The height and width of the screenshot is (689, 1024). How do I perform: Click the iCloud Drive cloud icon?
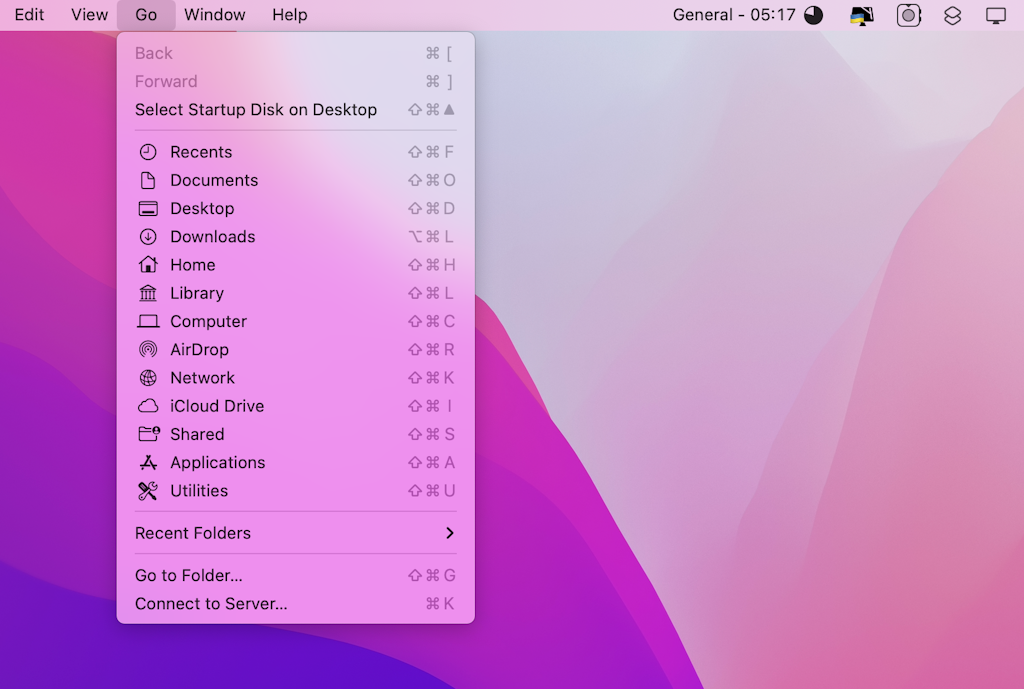(x=148, y=405)
